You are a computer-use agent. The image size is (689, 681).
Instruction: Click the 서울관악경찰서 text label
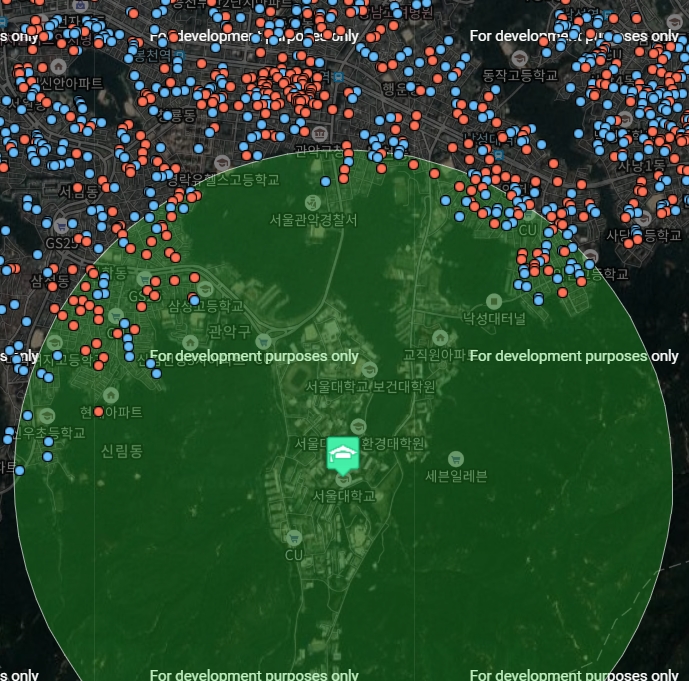point(313,220)
